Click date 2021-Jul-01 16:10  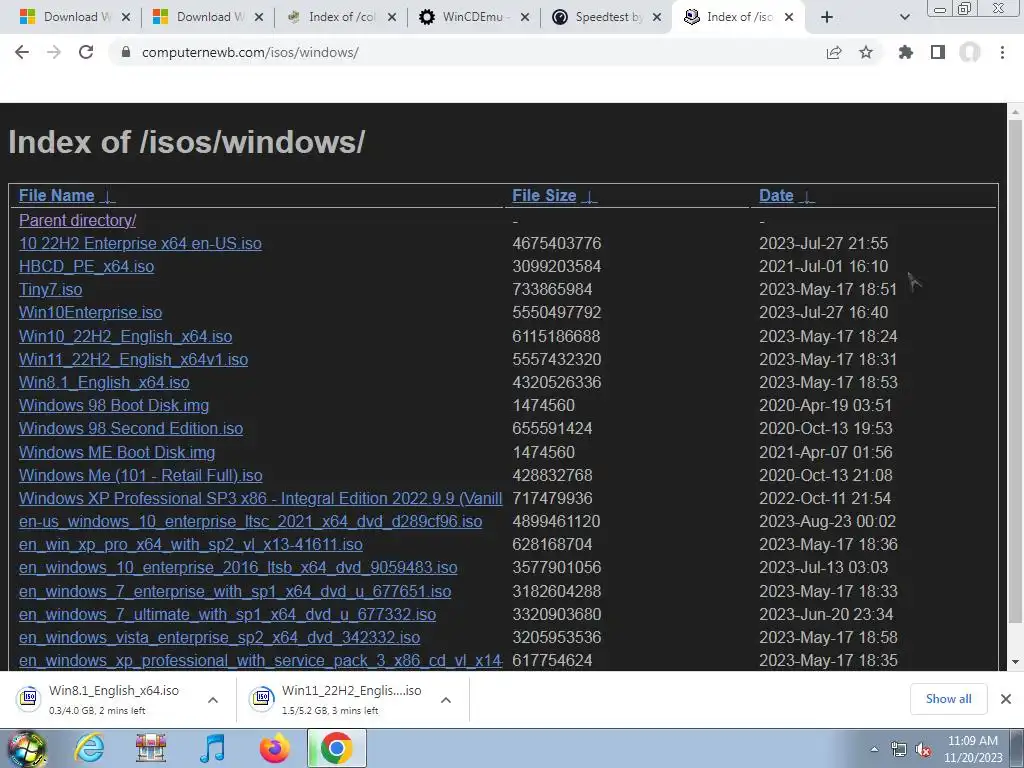pyautogui.click(x=823, y=266)
